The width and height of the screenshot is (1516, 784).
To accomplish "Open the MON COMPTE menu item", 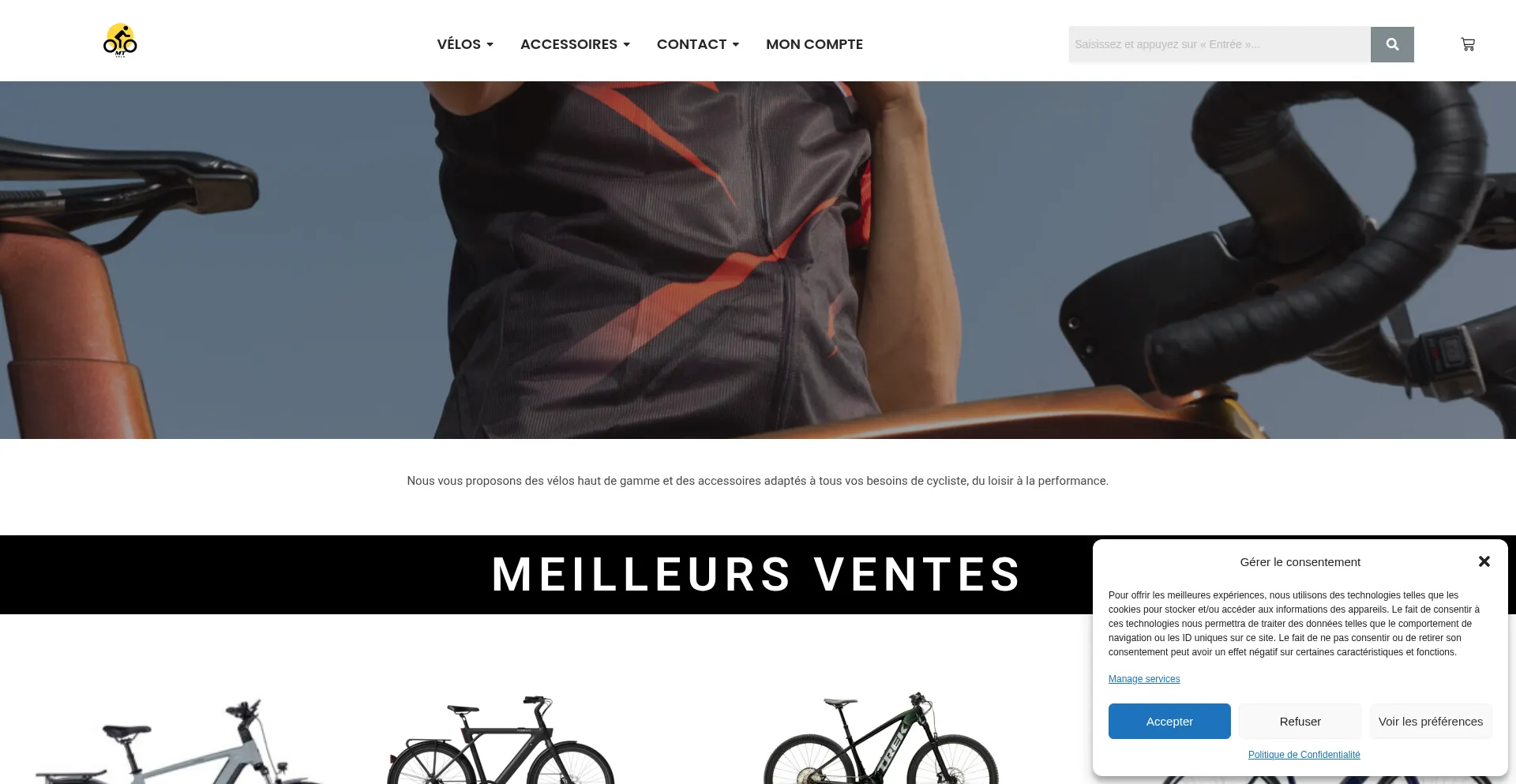I will click(814, 44).
